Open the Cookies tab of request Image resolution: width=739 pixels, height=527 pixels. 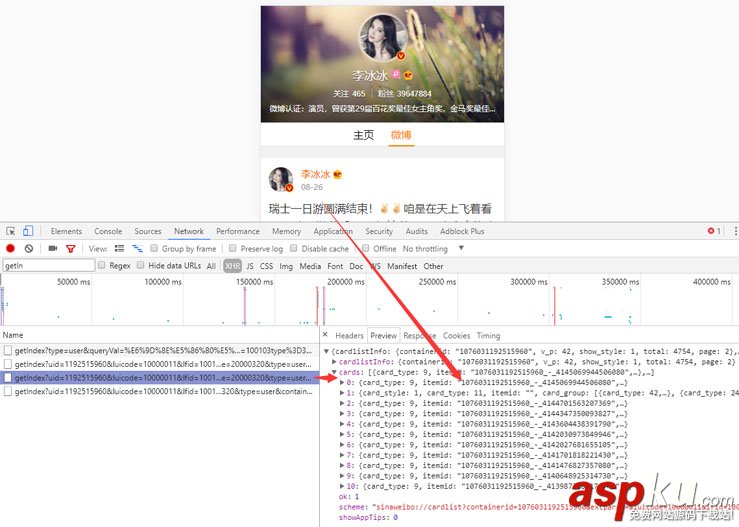[x=456, y=336]
